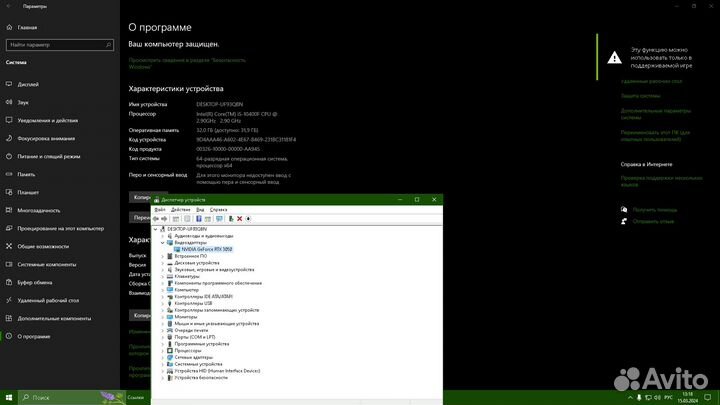
Task: Collapse the Видеоадаптеры category in Device Manager
Action: pos(163,242)
